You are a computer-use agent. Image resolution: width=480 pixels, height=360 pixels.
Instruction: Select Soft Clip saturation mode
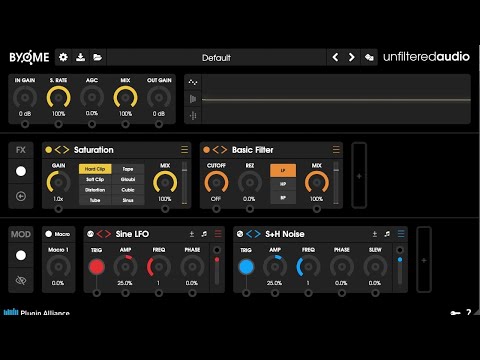point(95,179)
